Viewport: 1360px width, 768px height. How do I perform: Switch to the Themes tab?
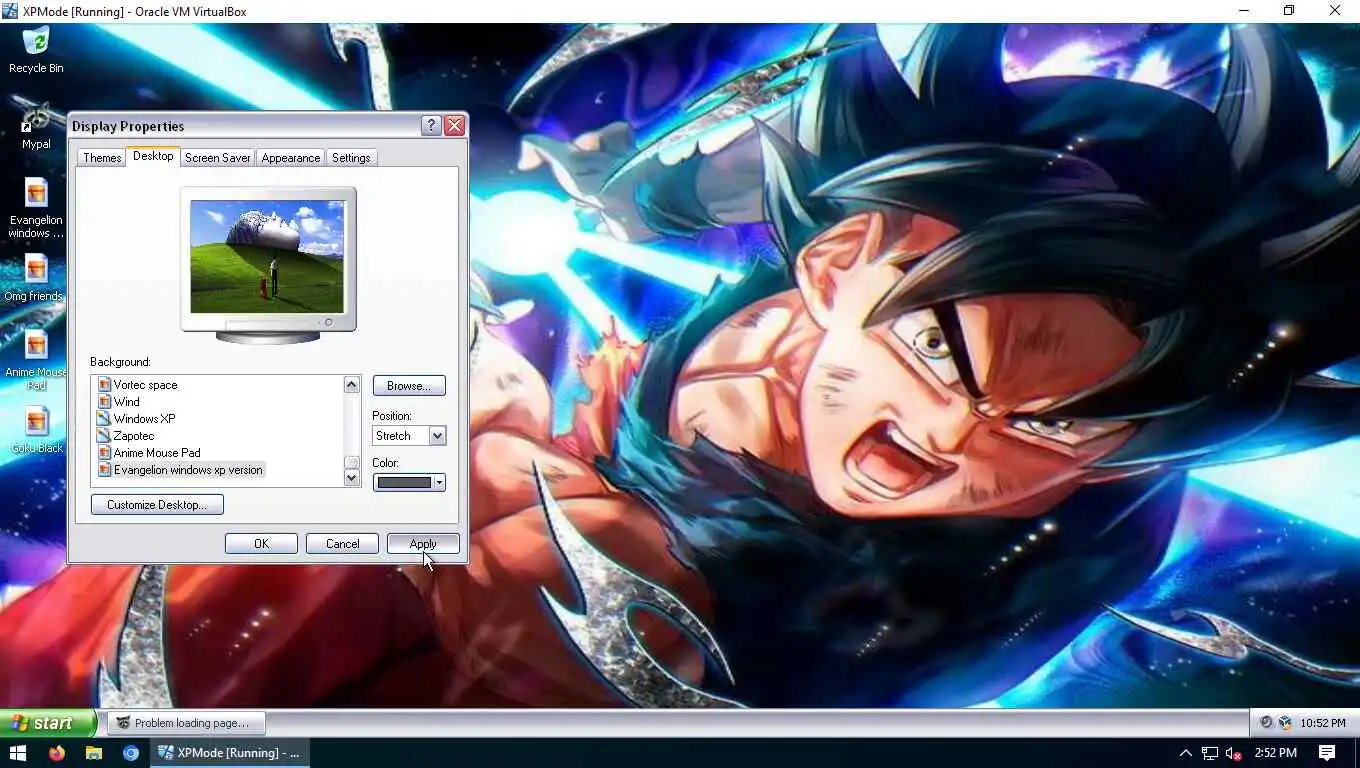point(102,158)
